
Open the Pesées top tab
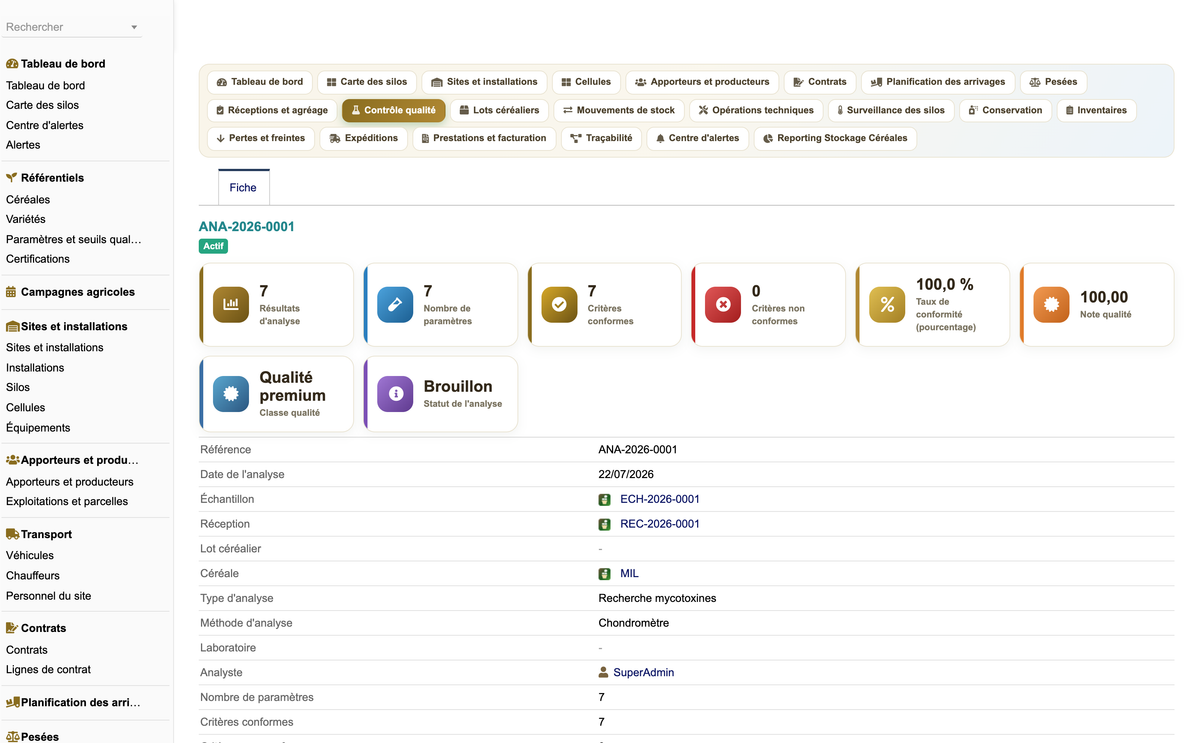tap(1054, 82)
